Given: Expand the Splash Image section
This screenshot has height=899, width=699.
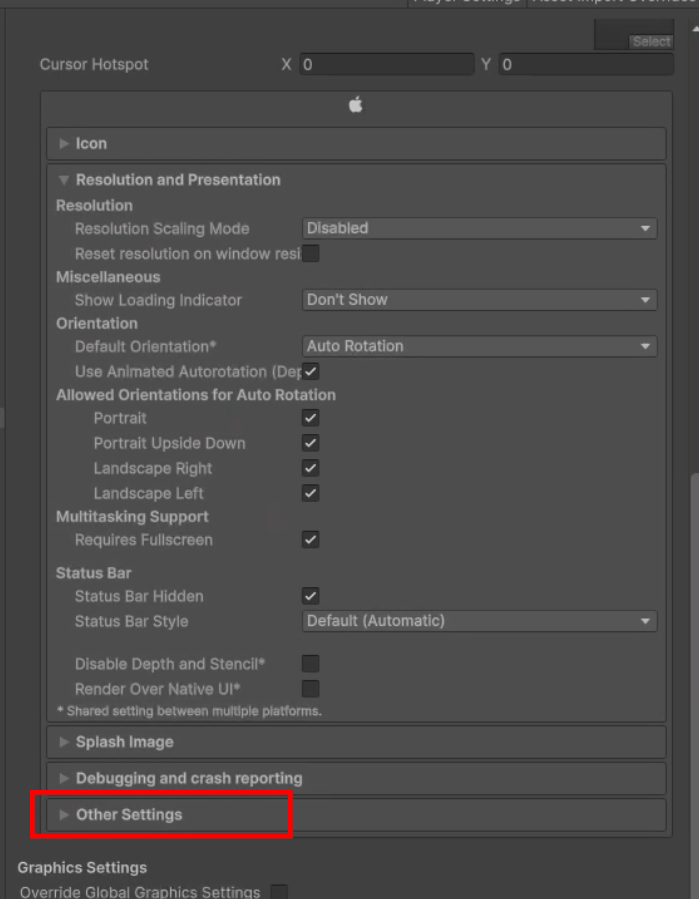Looking at the screenshot, I should click(x=124, y=742).
